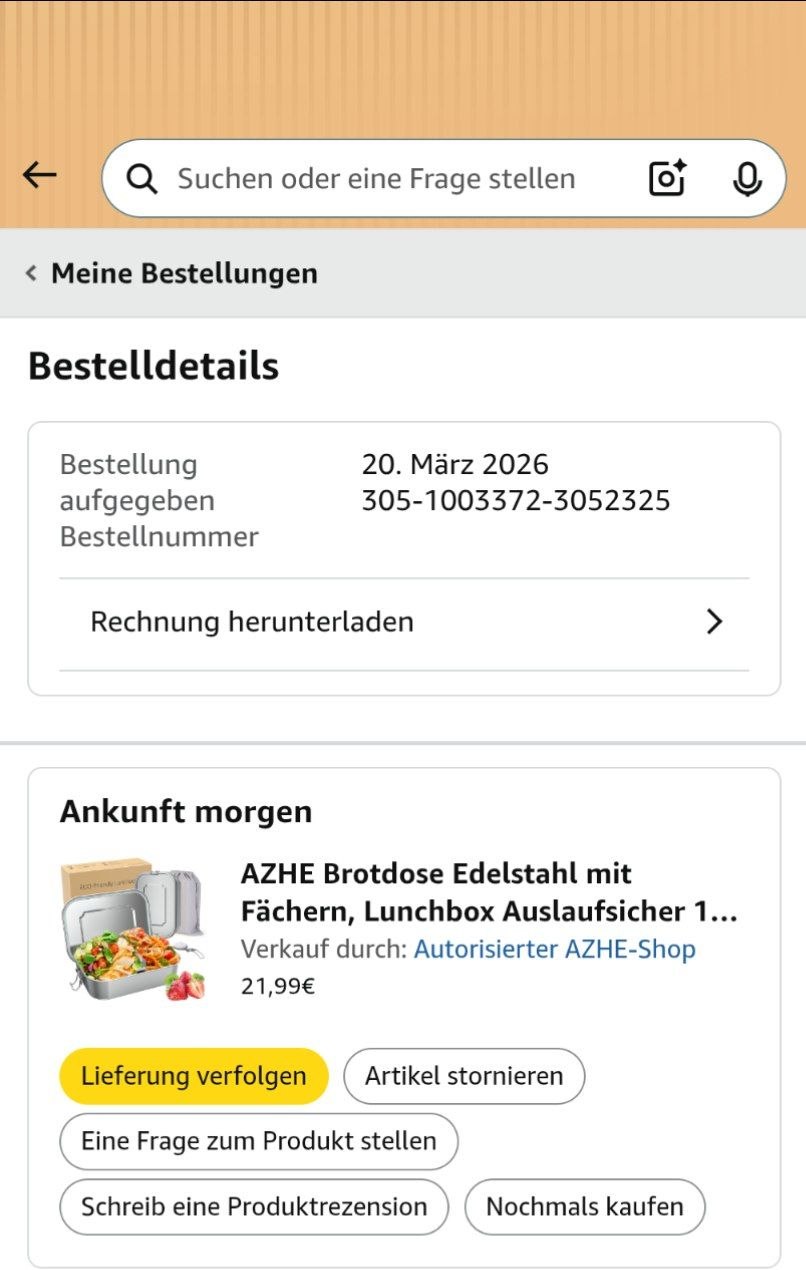Tap Schreib eine Produktrezension
This screenshot has width=806, height=1270.
(254, 1206)
